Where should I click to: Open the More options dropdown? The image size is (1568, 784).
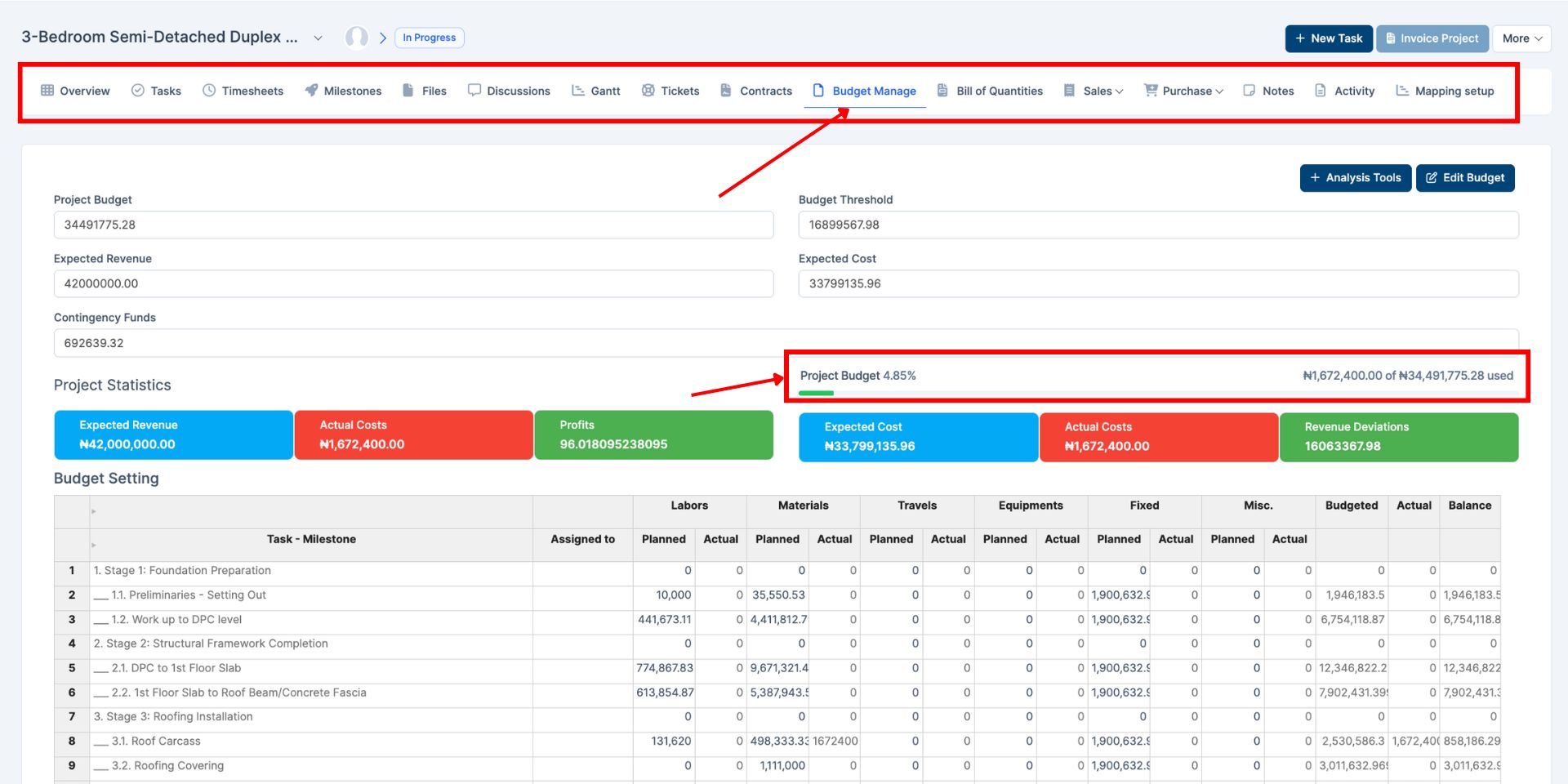pos(1521,38)
